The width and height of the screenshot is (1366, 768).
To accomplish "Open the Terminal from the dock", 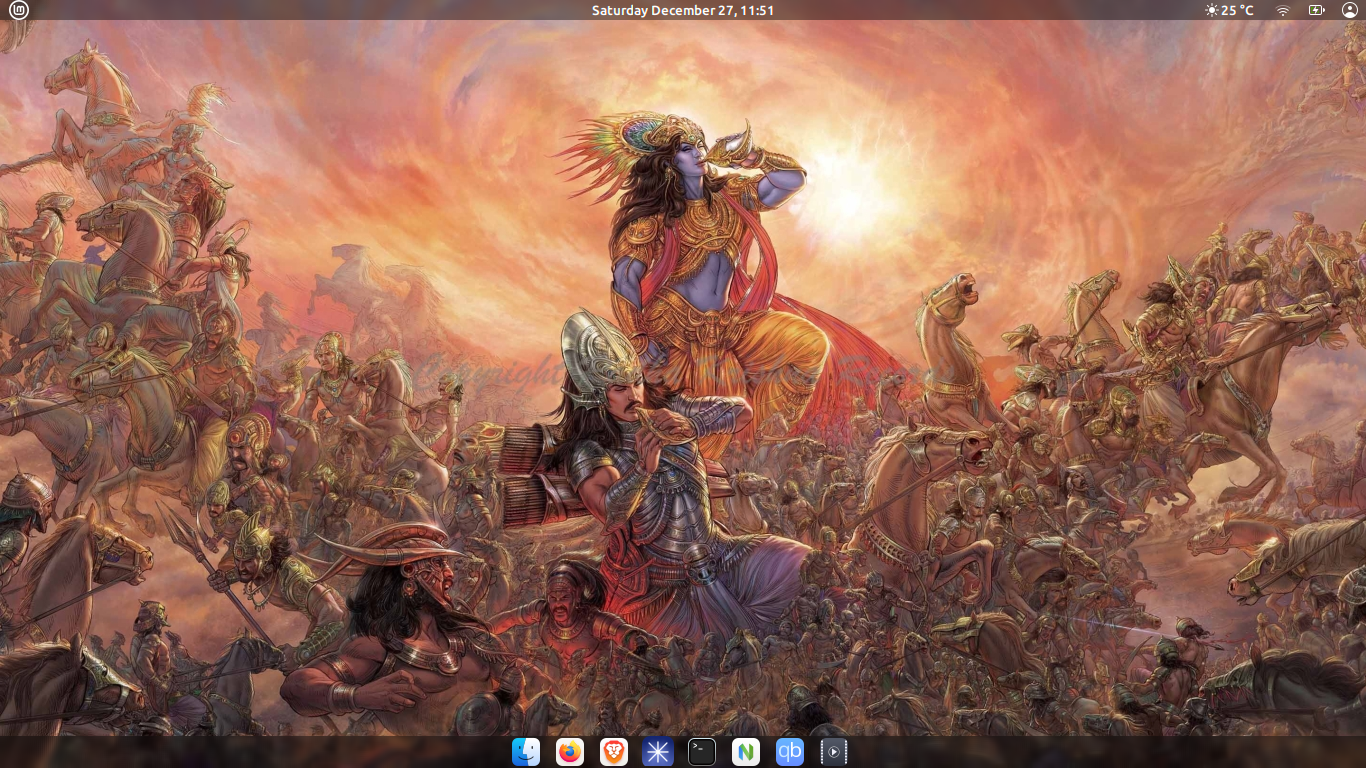I will pos(702,752).
